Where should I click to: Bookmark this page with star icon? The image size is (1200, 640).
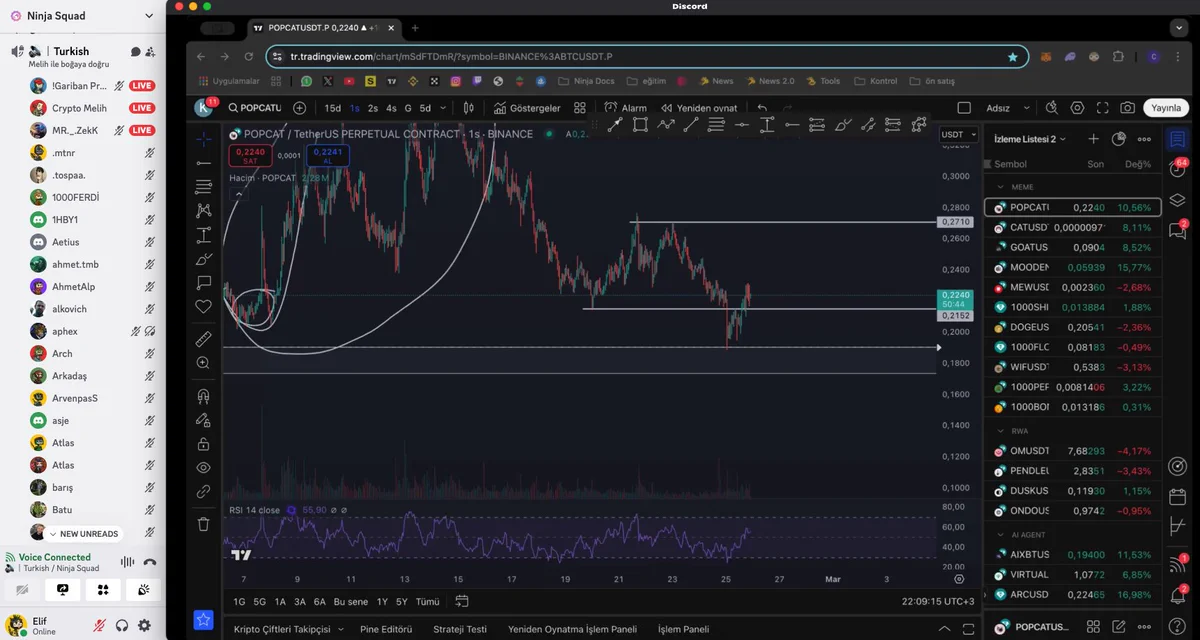tap(1013, 57)
